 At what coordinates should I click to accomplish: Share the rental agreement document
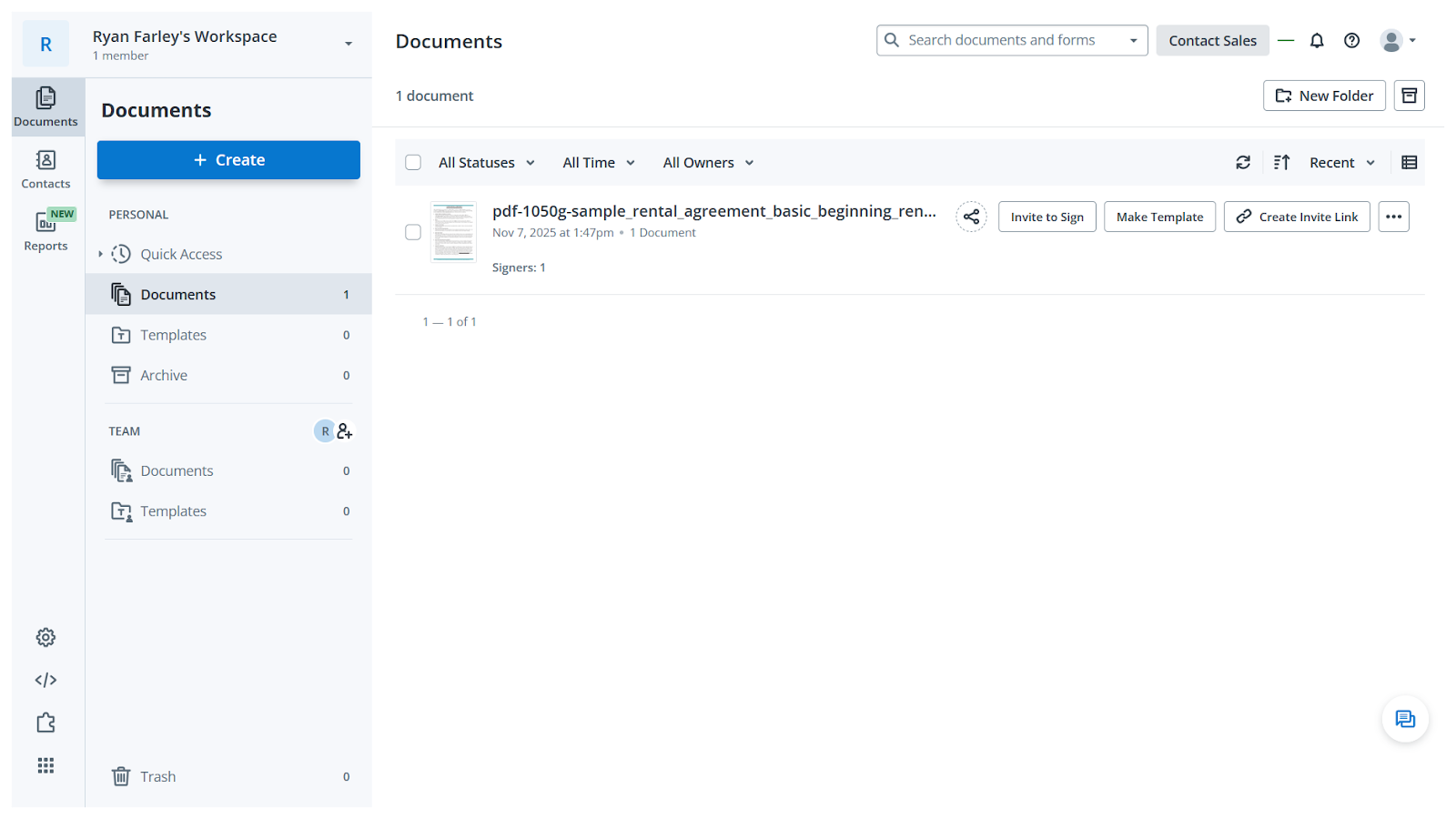point(971,217)
